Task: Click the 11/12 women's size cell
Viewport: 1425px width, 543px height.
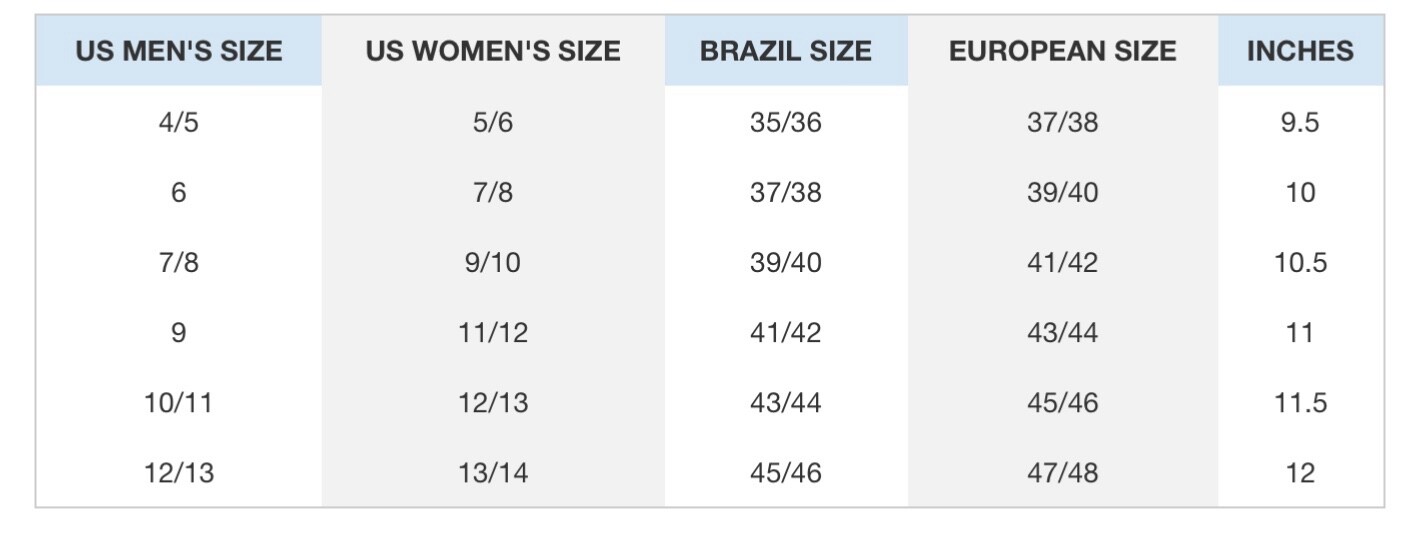Action: point(493,333)
